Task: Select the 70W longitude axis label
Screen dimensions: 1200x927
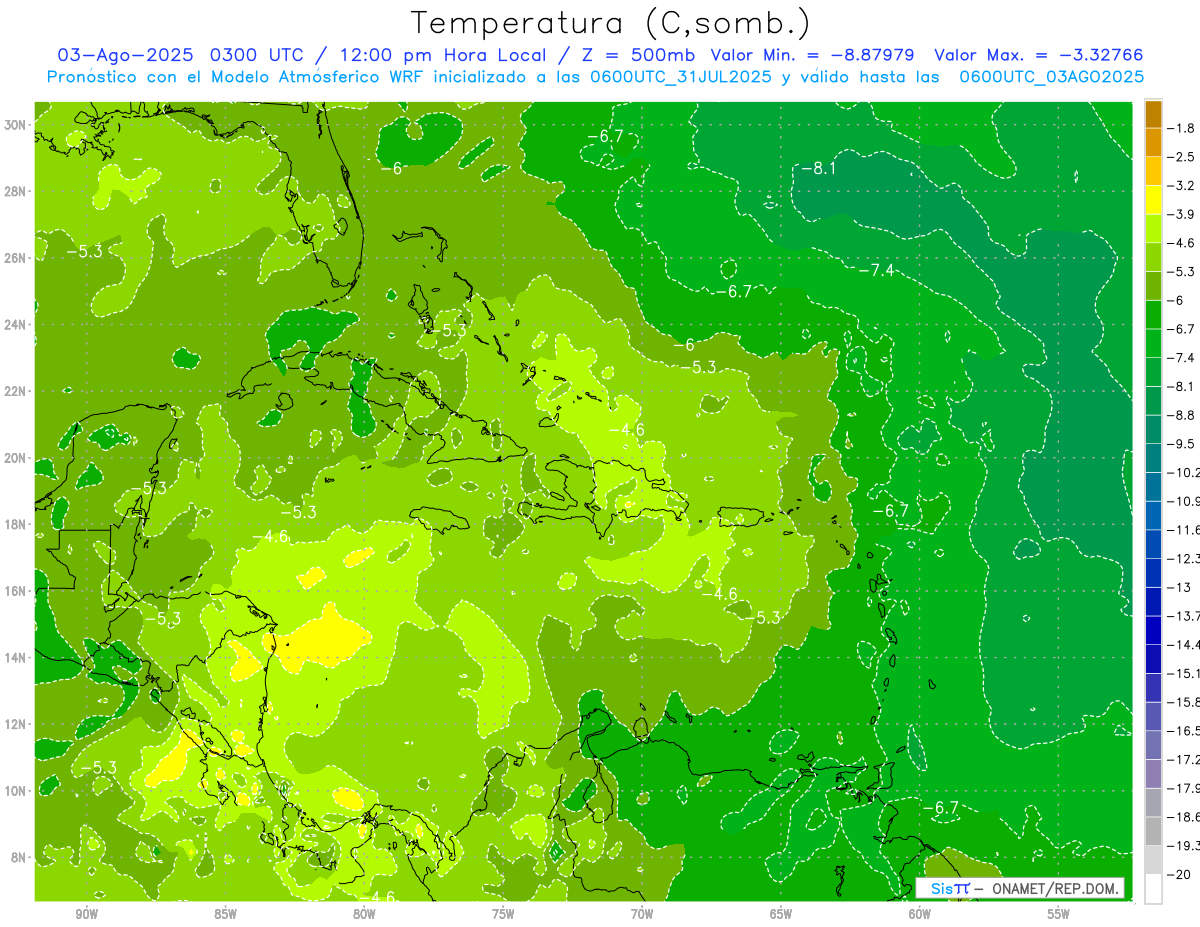Action: [642, 914]
